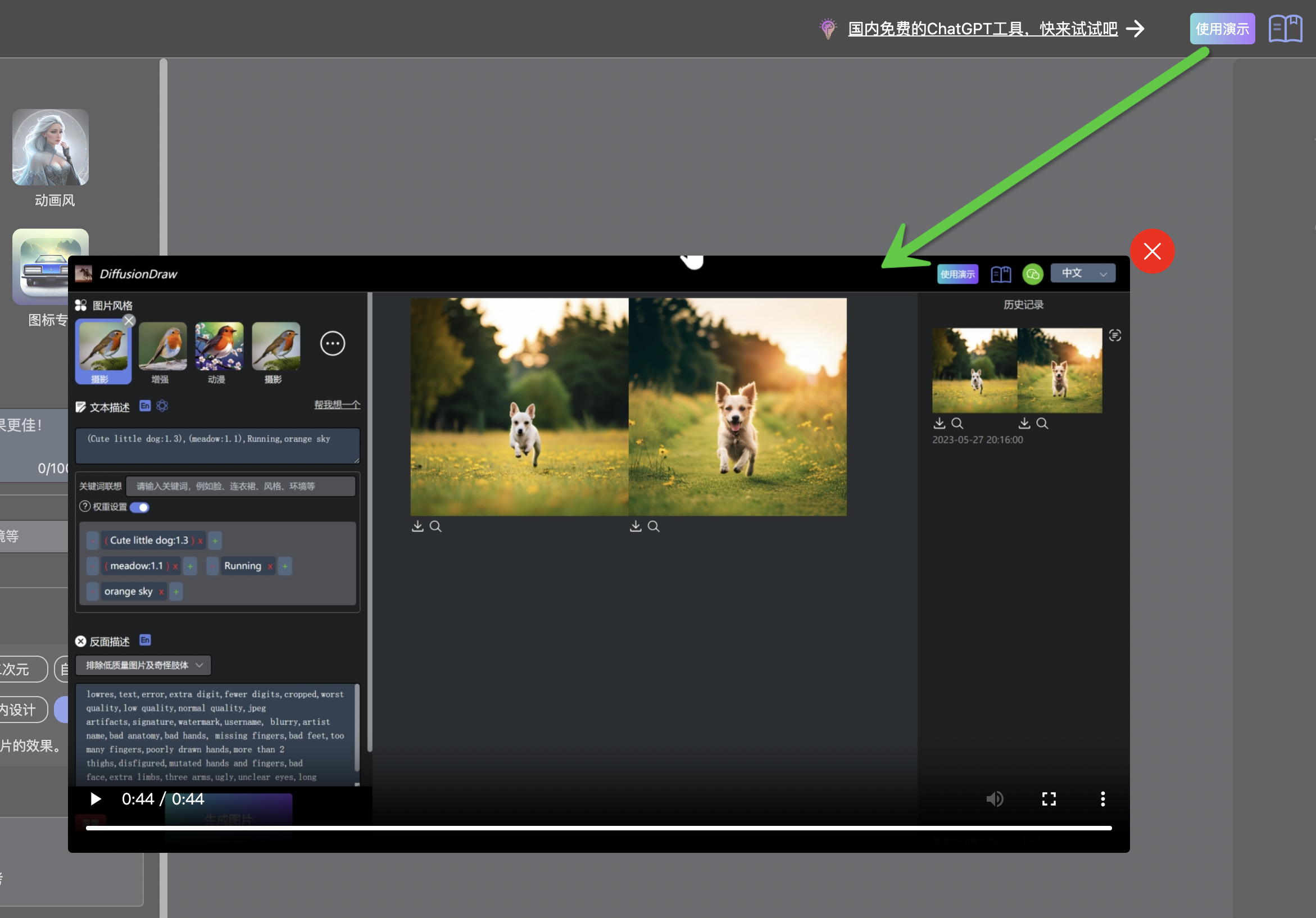Open the 中文 language dropdown
Image resolution: width=1316 pixels, height=918 pixels.
pos(1083,274)
